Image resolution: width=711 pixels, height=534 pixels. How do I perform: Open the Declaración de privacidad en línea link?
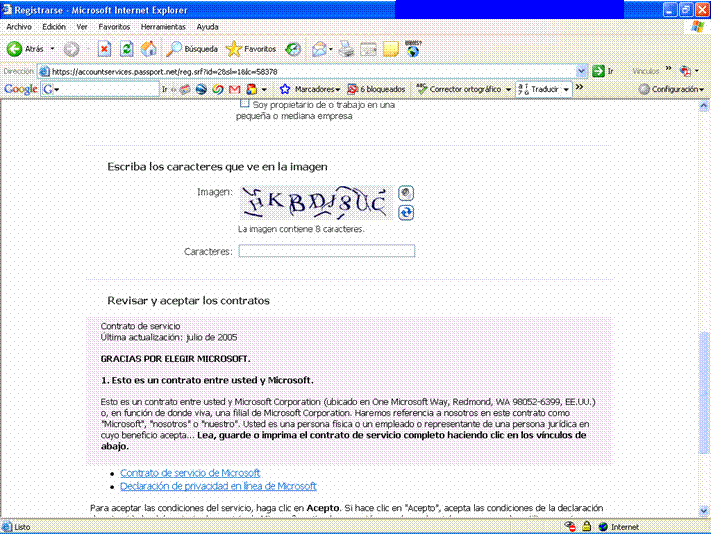tap(218, 486)
